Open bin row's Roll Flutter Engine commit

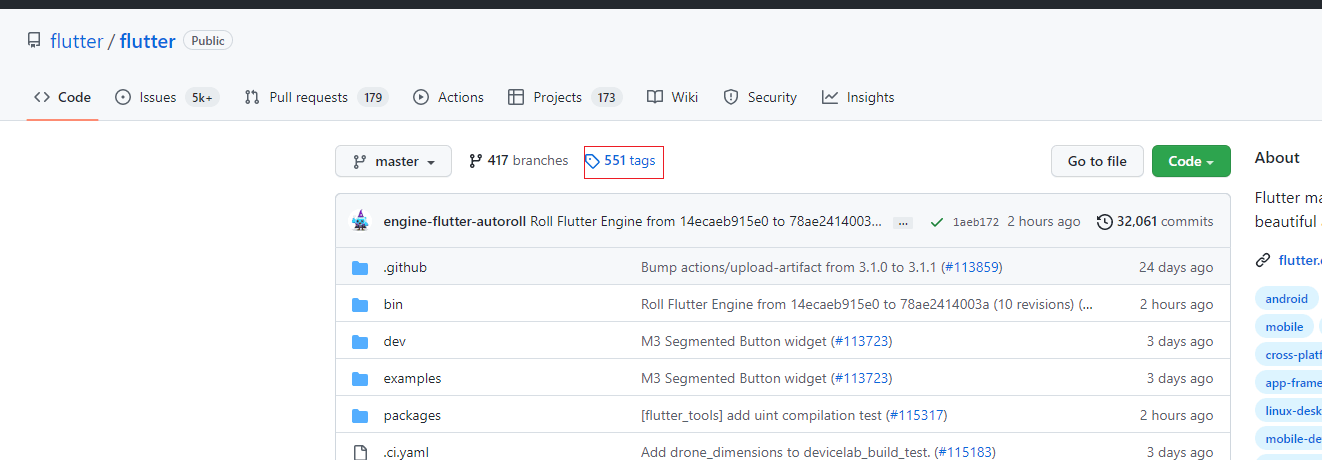coord(858,304)
